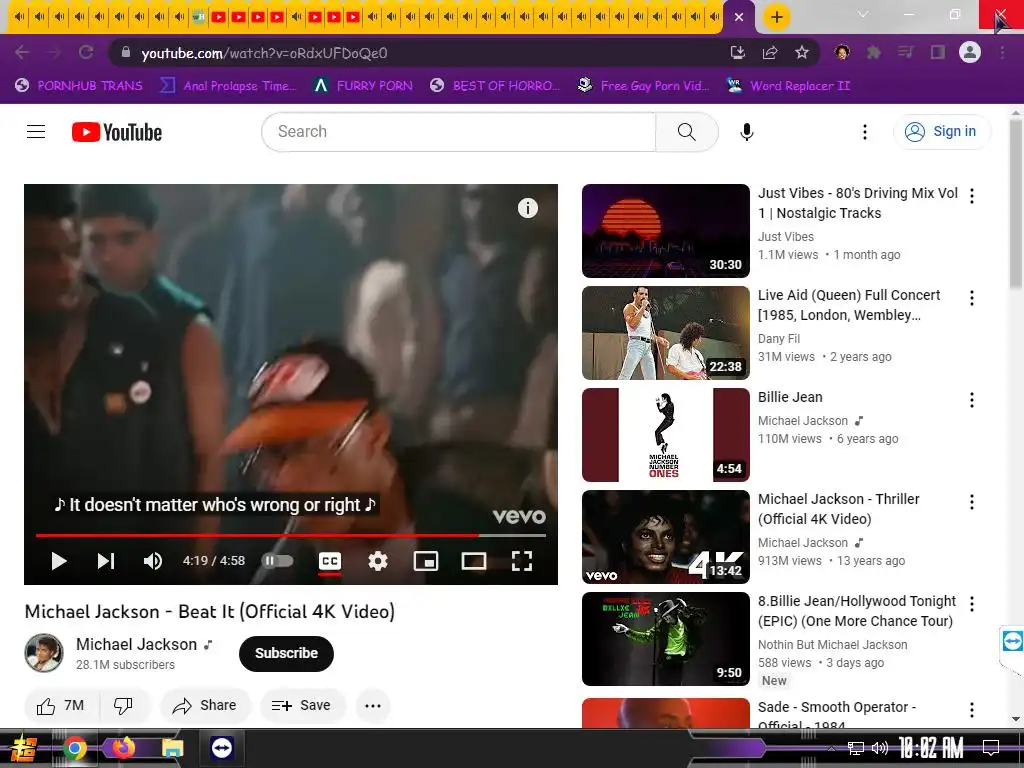Open options for One More Chance Tour video
The height and width of the screenshot is (768, 1024).
coord(972,604)
